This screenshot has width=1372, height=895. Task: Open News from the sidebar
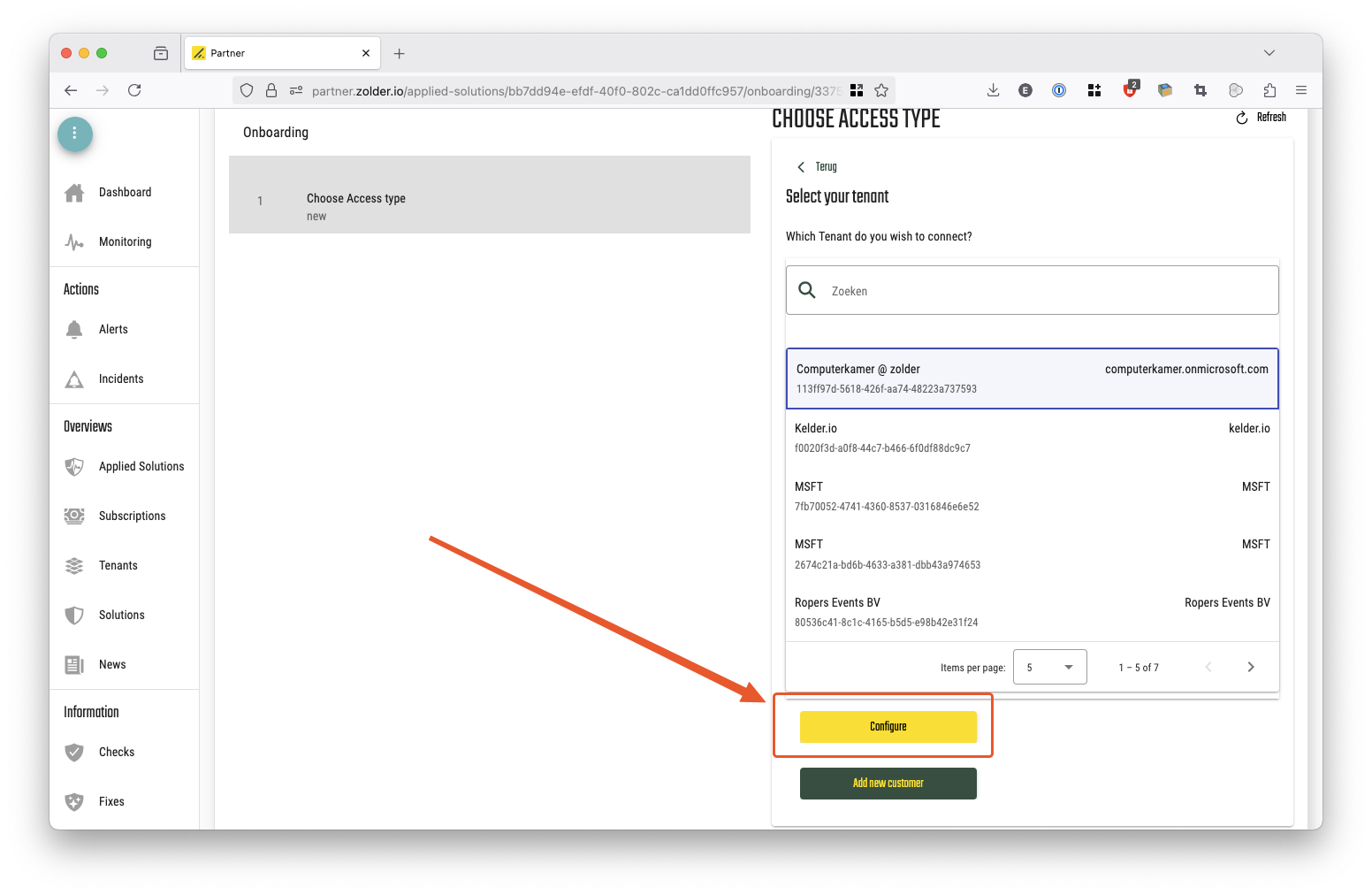[x=112, y=665]
